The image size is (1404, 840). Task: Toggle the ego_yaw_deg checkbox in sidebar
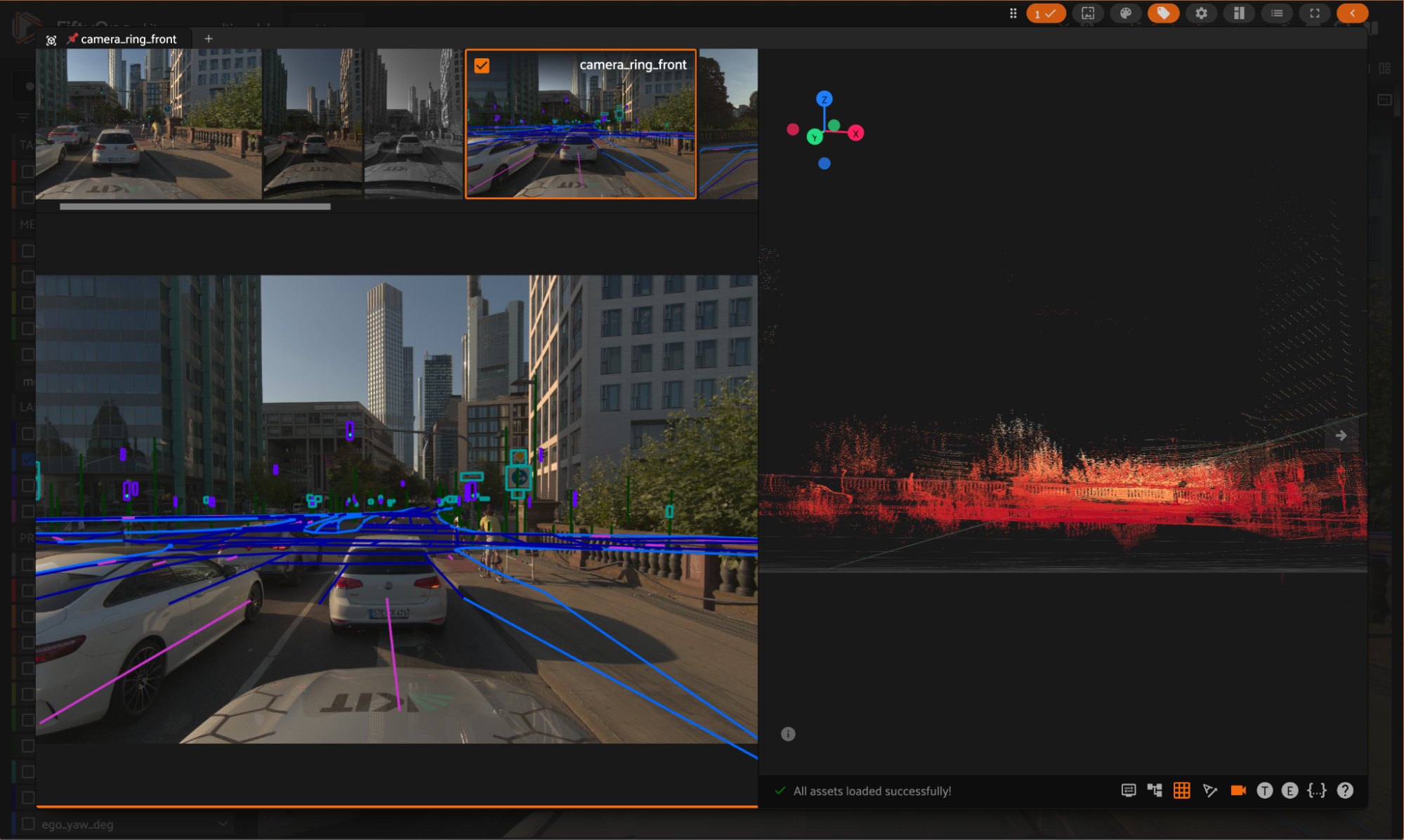point(28,824)
